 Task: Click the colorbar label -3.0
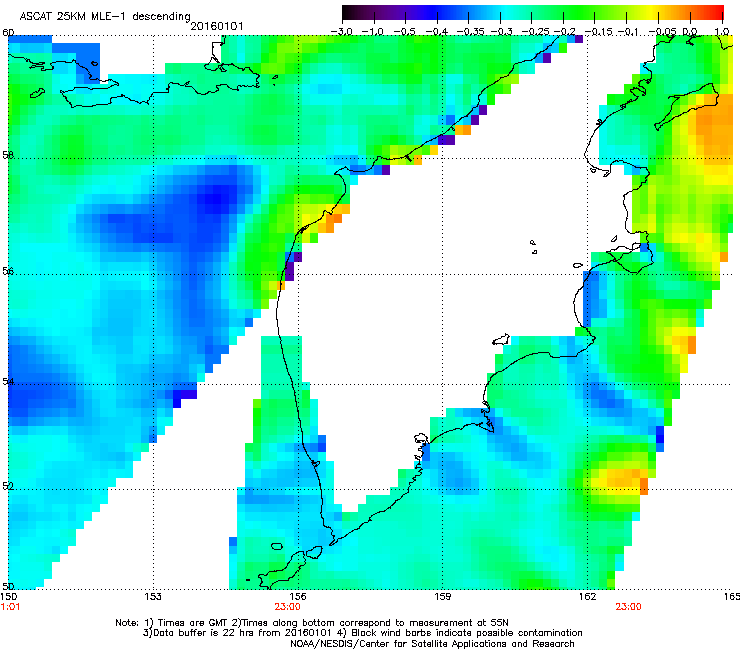(341, 31)
